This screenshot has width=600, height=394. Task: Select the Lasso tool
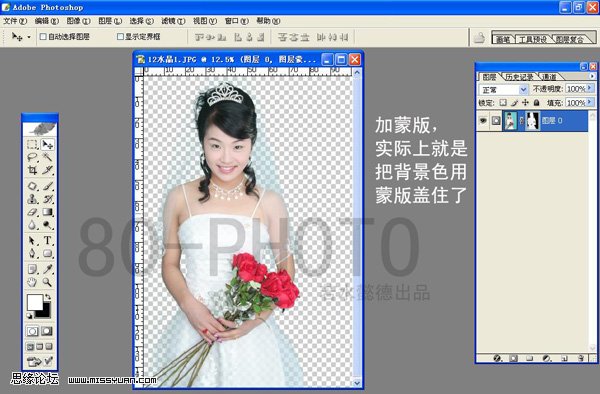coord(33,157)
